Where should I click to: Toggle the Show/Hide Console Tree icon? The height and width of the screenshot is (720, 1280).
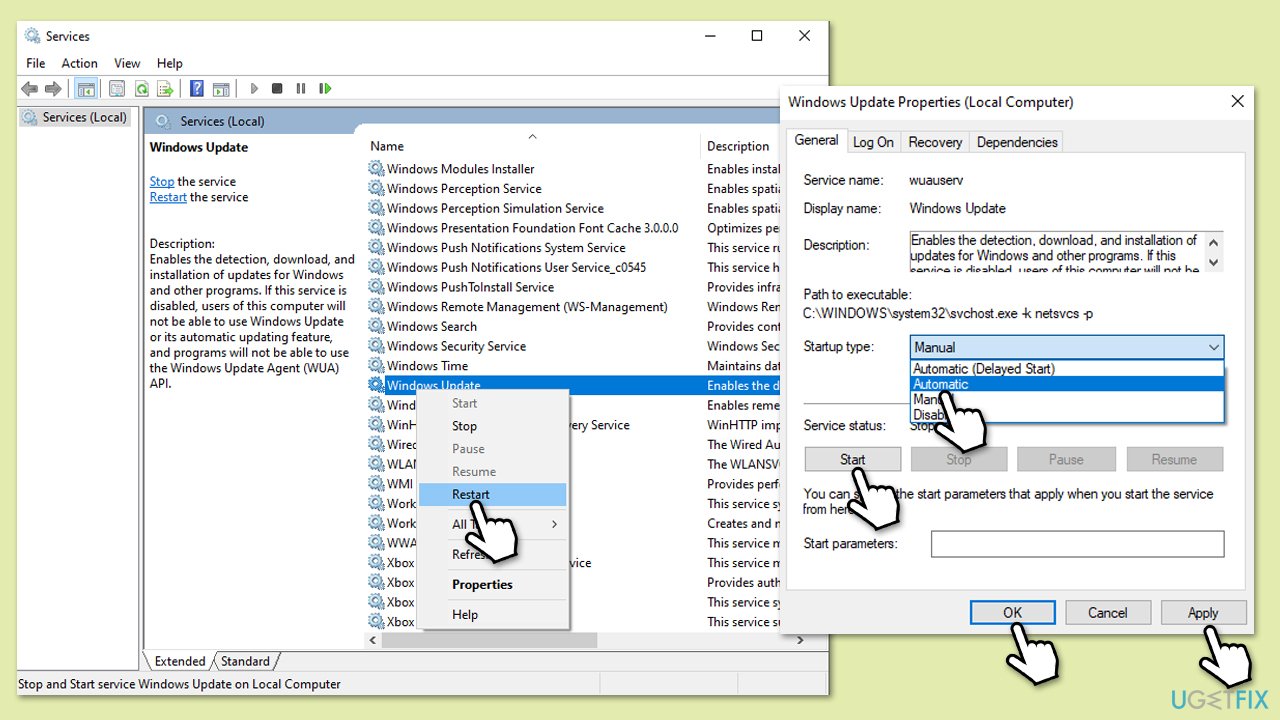point(86,89)
